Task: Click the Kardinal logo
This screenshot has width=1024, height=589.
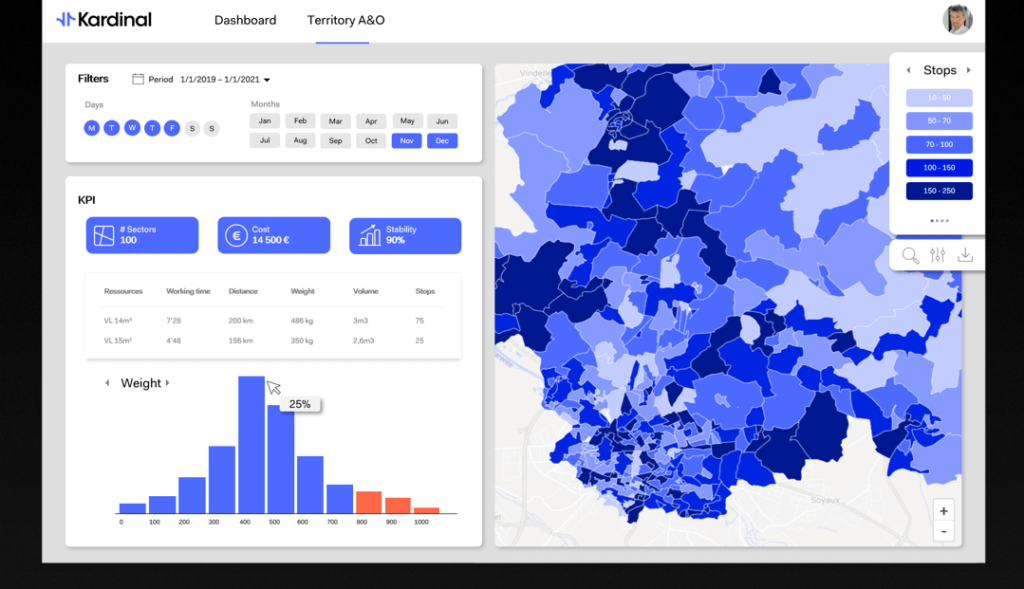Action: [x=108, y=19]
